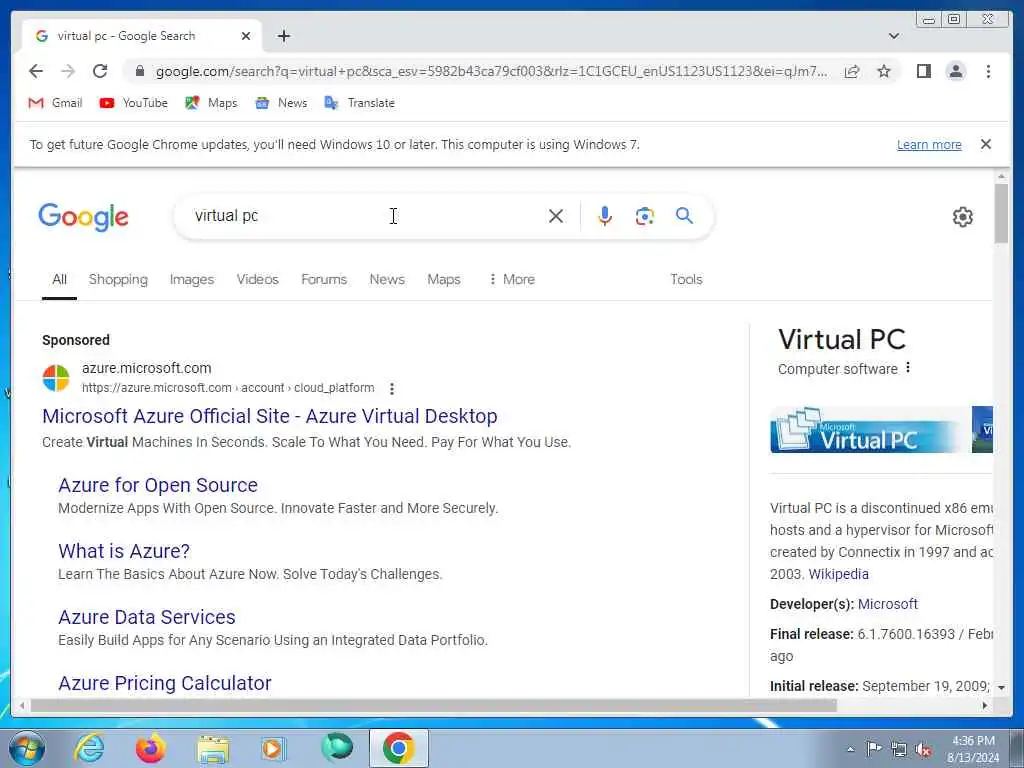
Task: Open Google quick settings gear
Action: tap(963, 217)
